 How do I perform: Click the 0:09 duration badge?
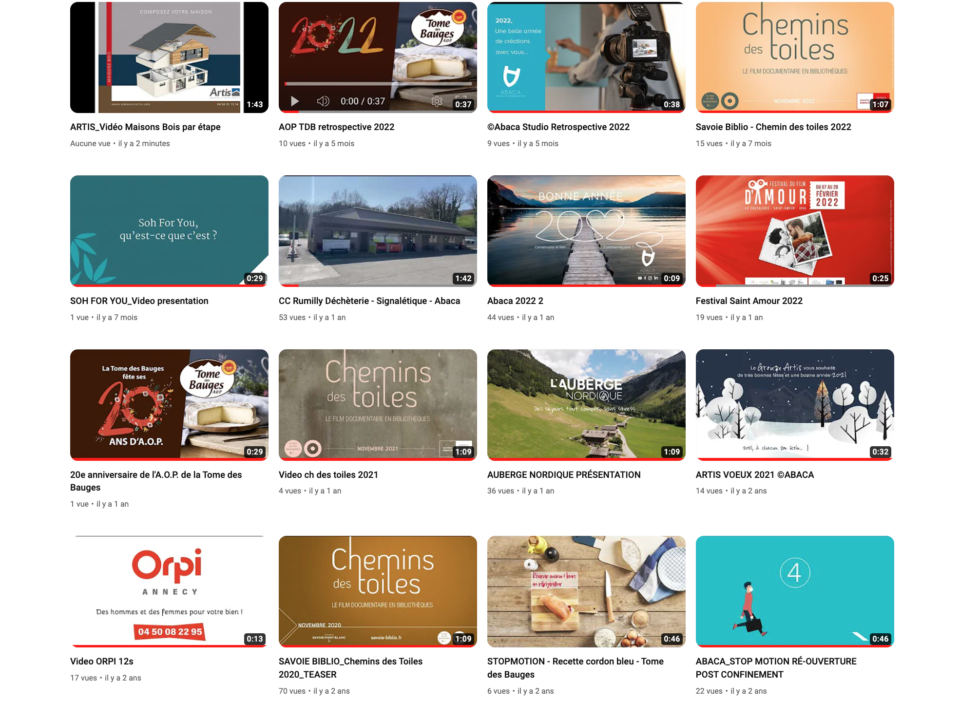click(672, 279)
